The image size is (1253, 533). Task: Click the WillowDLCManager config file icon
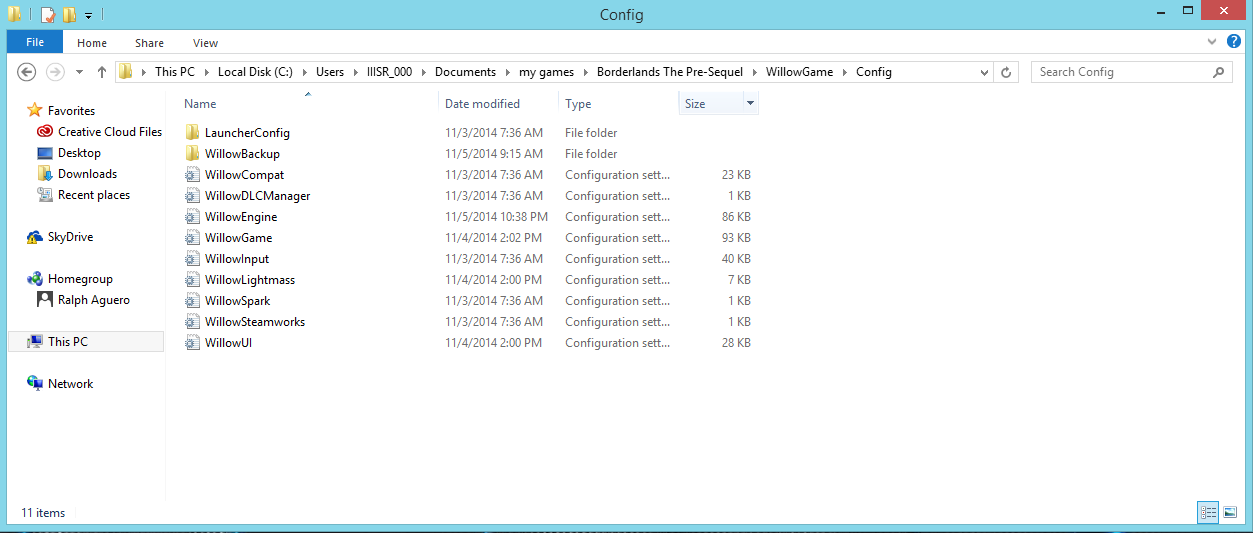pyautogui.click(x=193, y=196)
